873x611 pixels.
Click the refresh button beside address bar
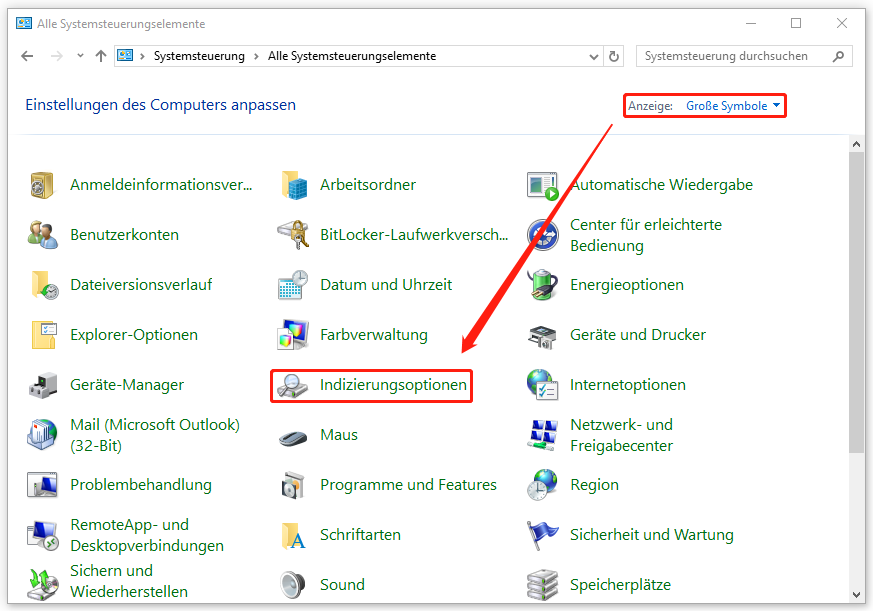tap(614, 57)
